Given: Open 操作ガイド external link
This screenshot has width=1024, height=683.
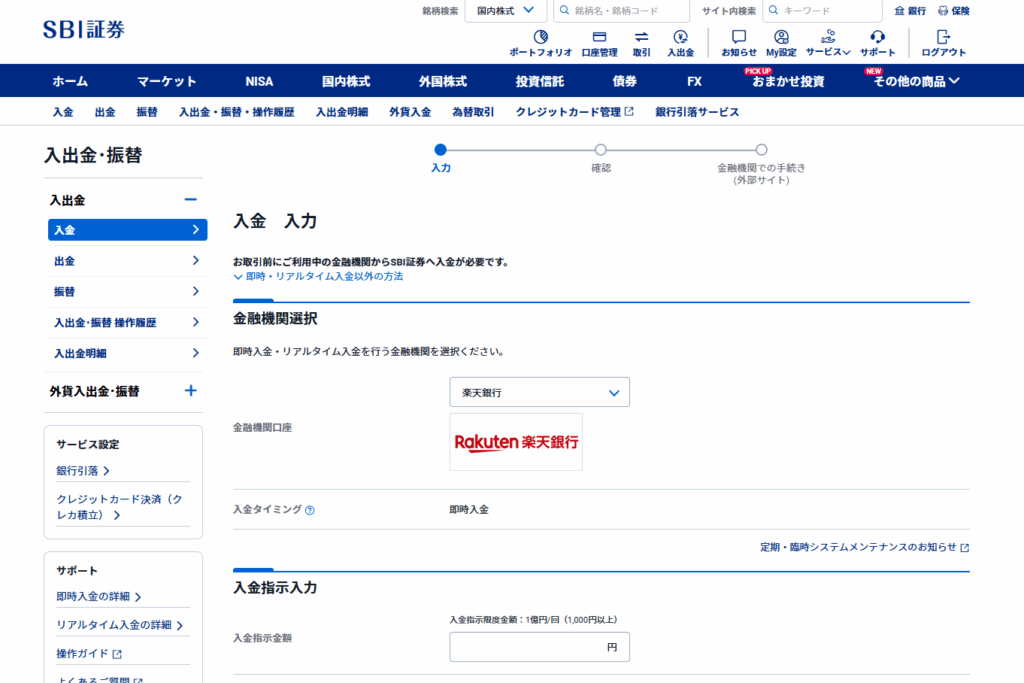Looking at the screenshot, I should coord(89,654).
